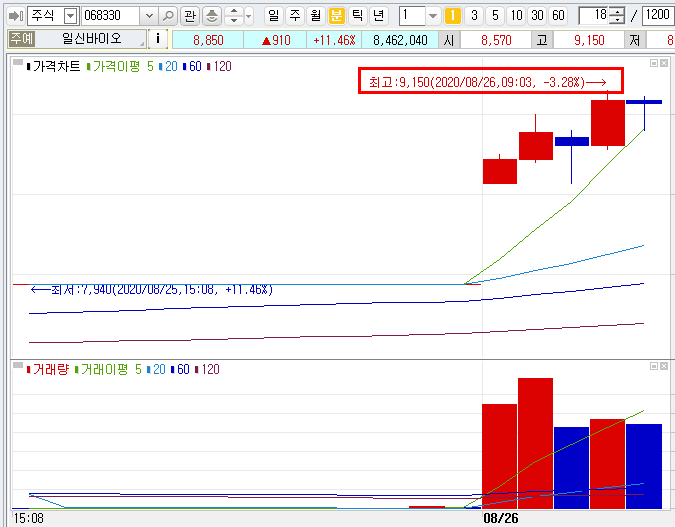Select the 10-minute interval button
The height and width of the screenshot is (527, 675).
pyautogui.click(x=516, y=16)
